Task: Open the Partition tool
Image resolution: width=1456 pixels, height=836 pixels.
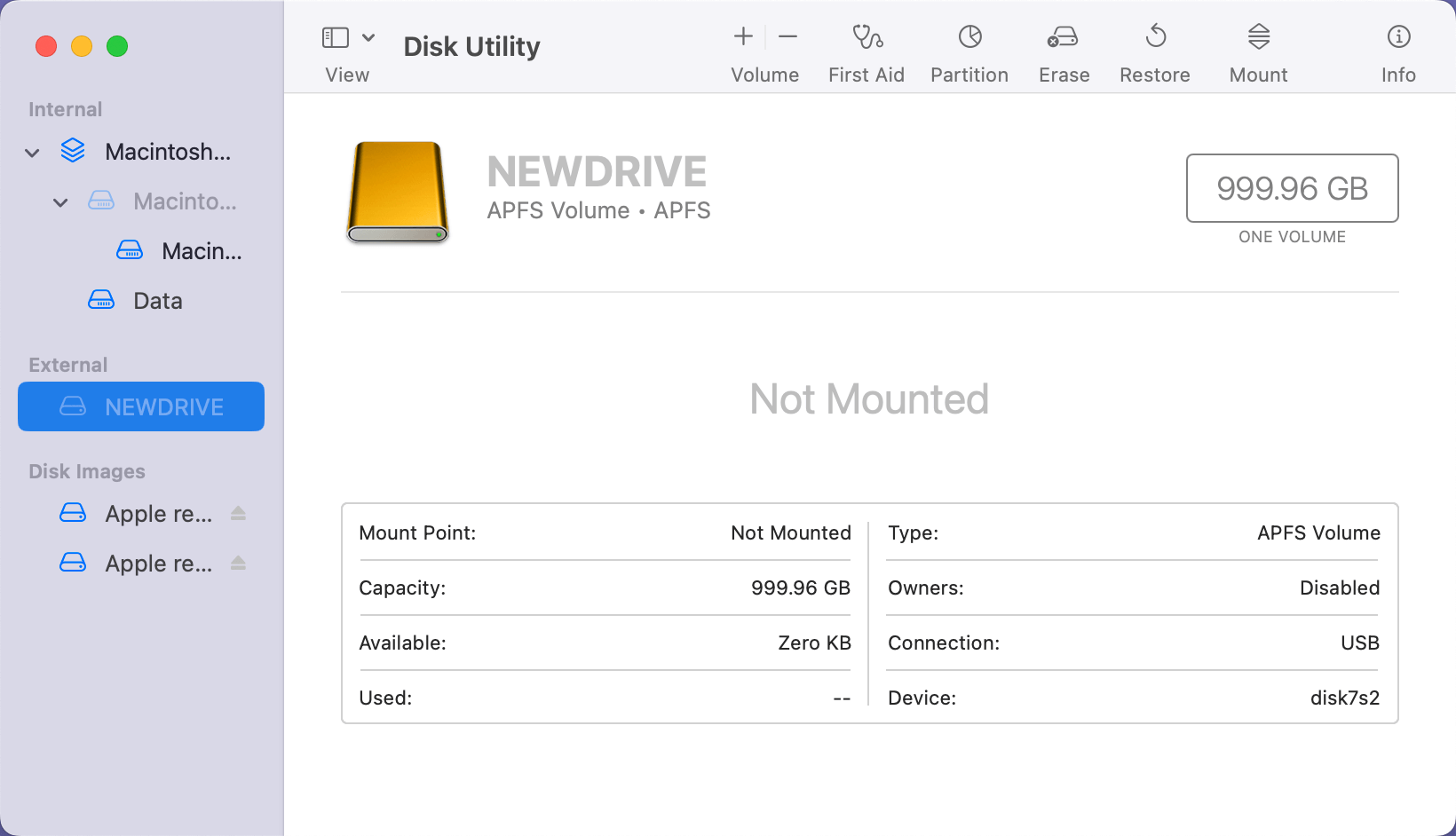Action: 969,51
